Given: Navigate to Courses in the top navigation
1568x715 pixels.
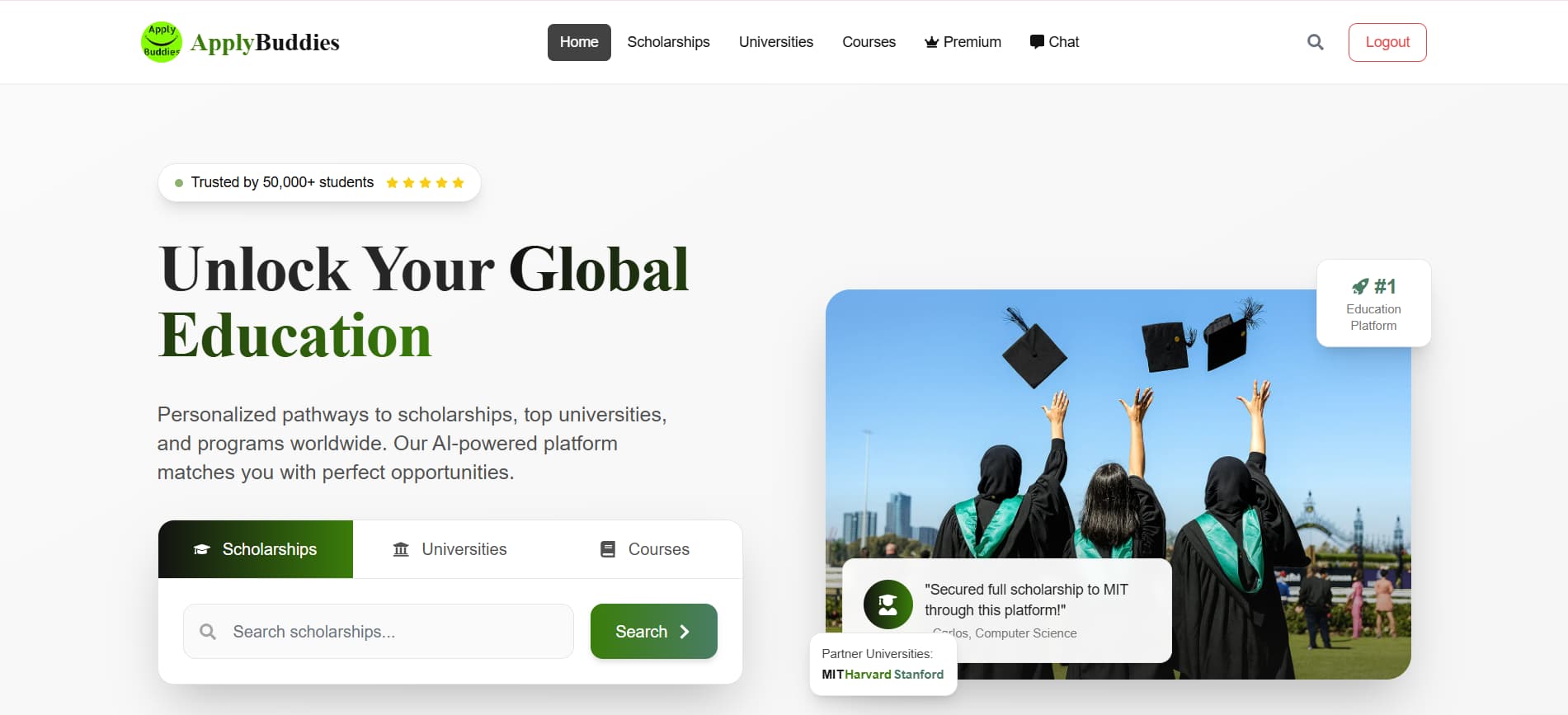Looking at the screenshot, I should pyautogui.click(x=869, y=42).
